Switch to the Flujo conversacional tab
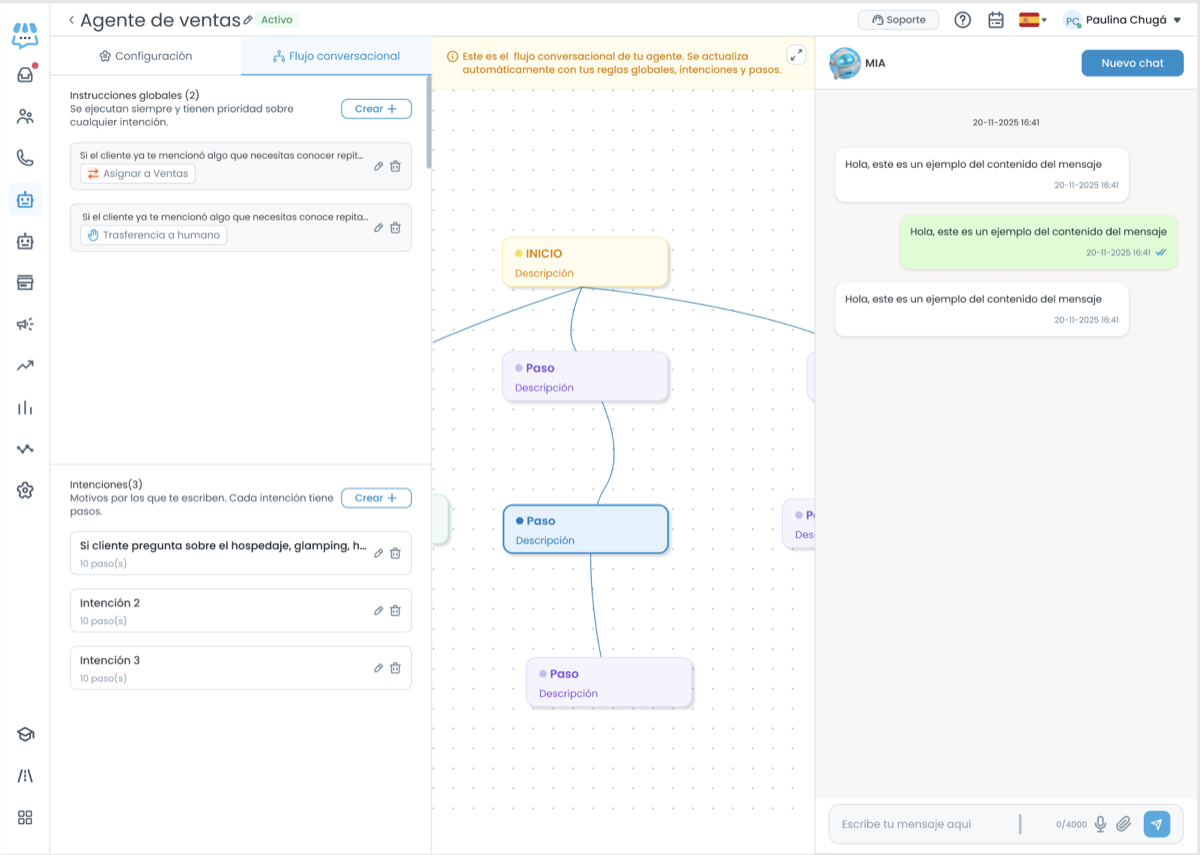 336,56
